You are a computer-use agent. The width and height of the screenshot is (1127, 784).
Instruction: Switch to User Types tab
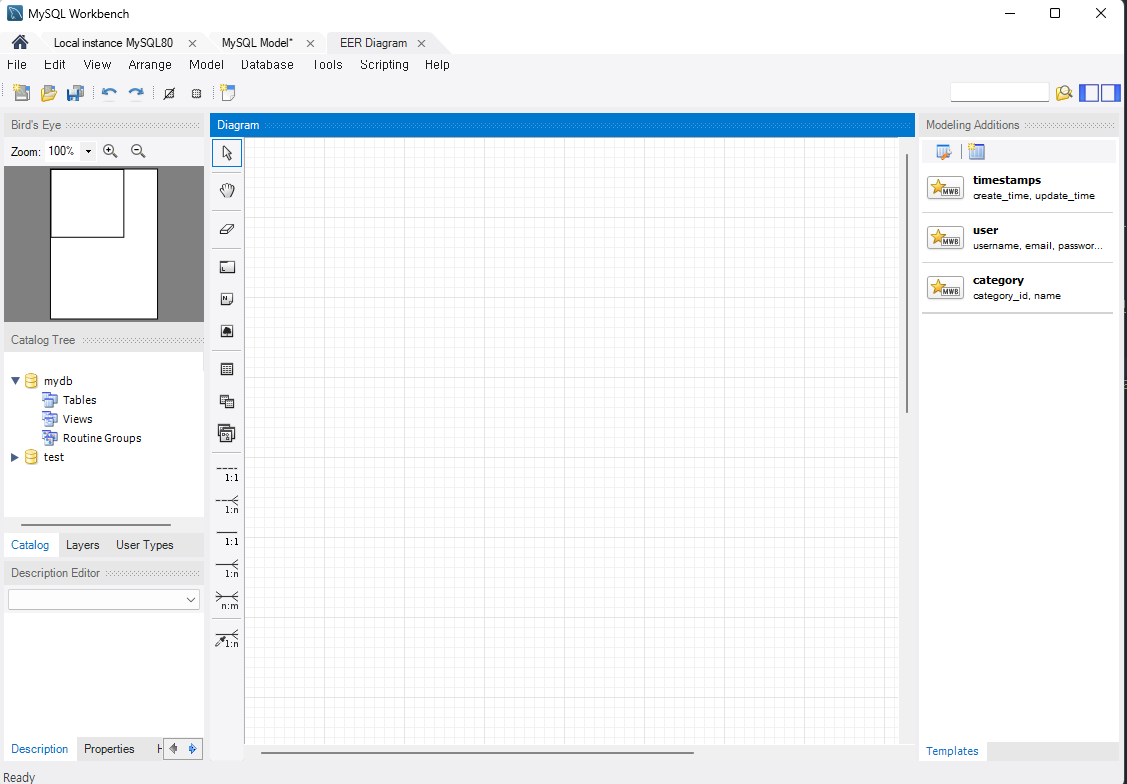(144, 545)
